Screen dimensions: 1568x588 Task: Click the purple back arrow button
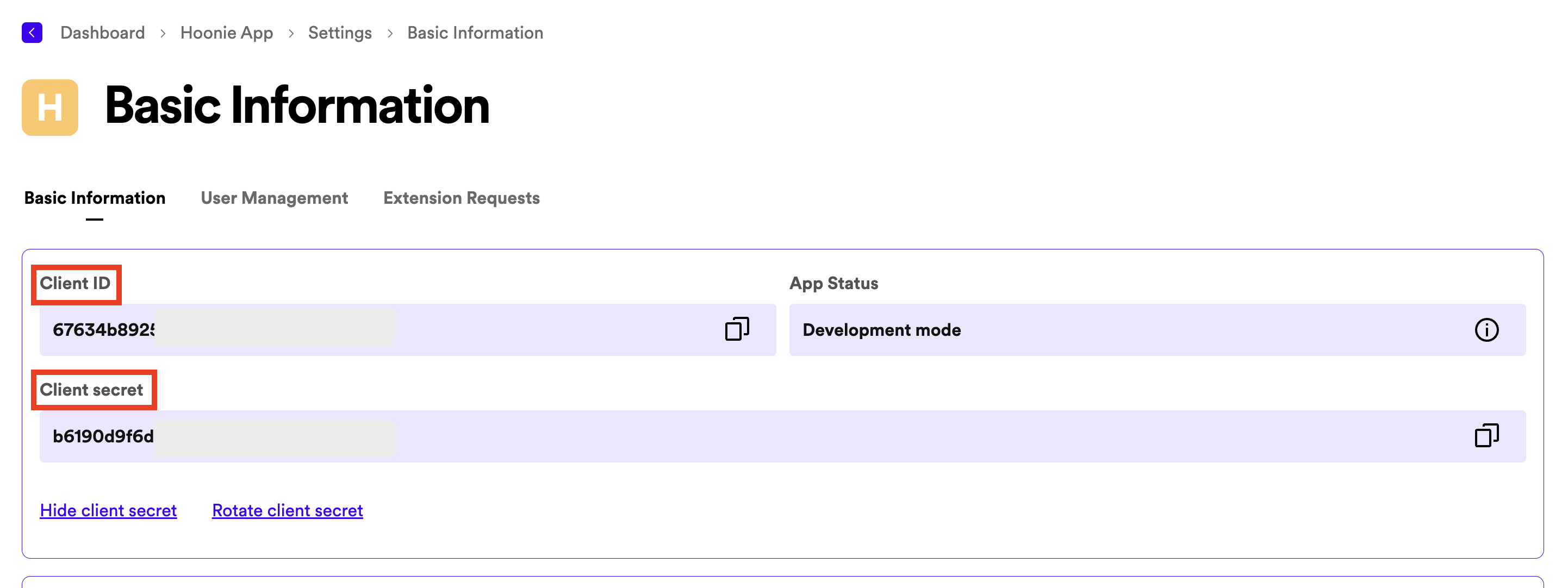point(32,32)
